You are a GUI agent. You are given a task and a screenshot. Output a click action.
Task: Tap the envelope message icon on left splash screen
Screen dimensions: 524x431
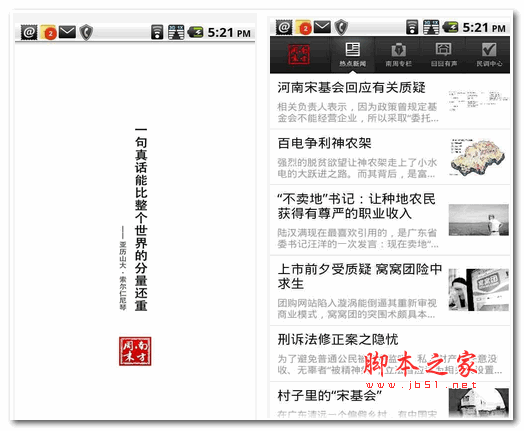[x=67, y=32]
